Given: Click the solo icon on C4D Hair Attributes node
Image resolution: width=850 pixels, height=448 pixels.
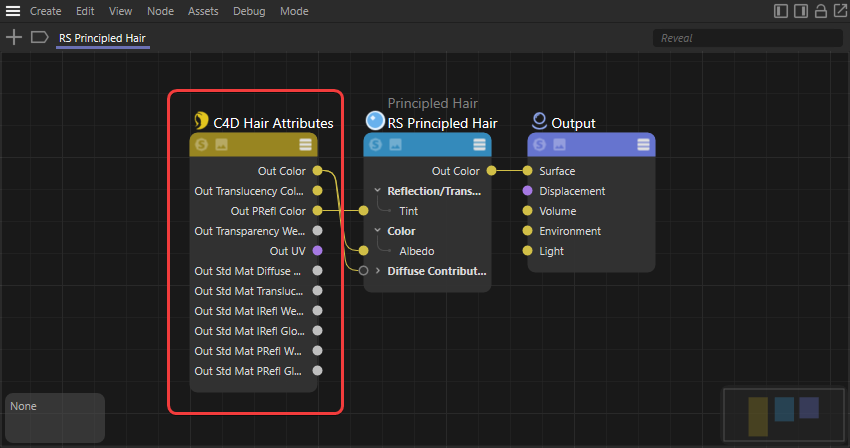Looking at the screenshot, I should [x=202, y=145].
